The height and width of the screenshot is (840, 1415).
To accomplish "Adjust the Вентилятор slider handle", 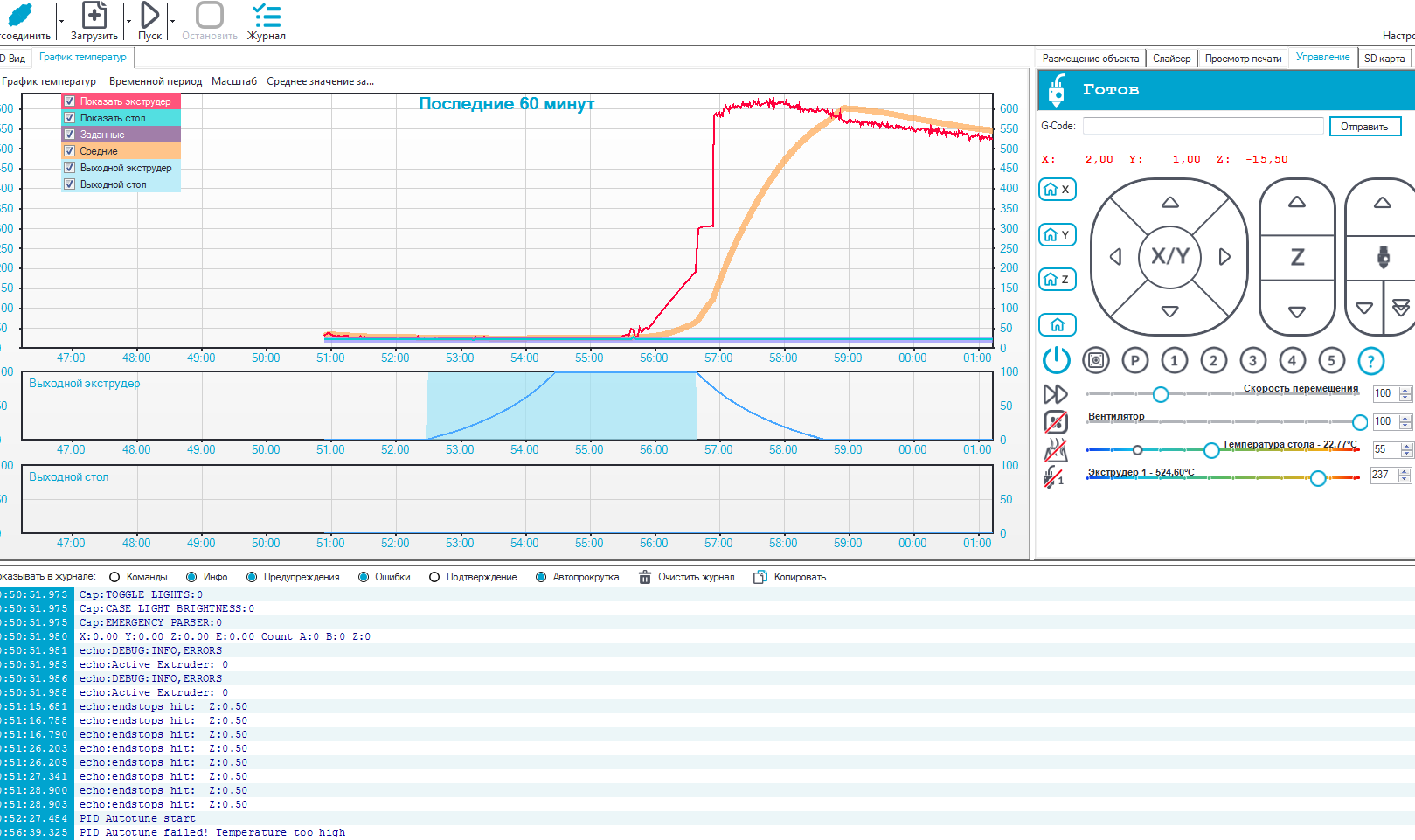I will click(x=1360, y=422).
